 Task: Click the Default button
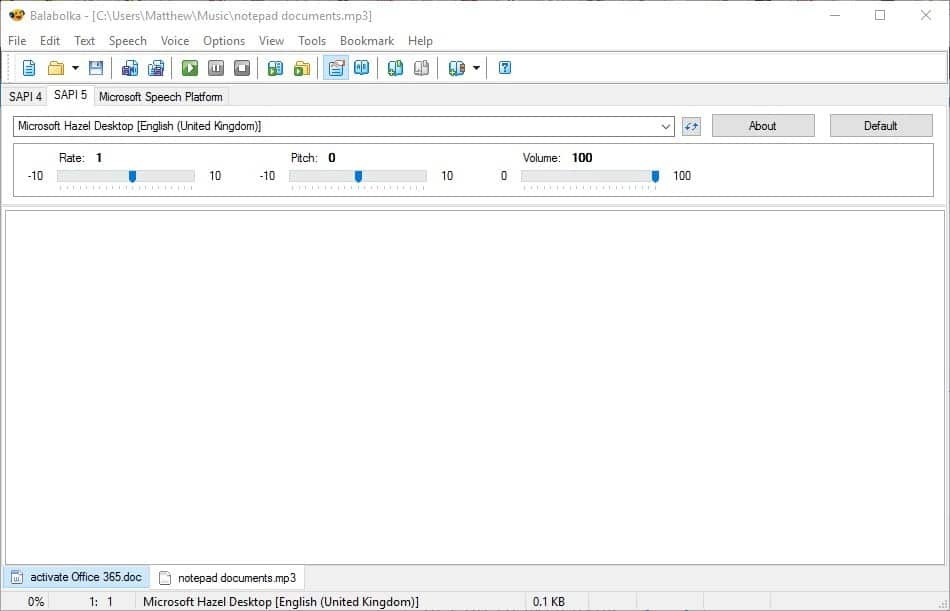point(881,125)
